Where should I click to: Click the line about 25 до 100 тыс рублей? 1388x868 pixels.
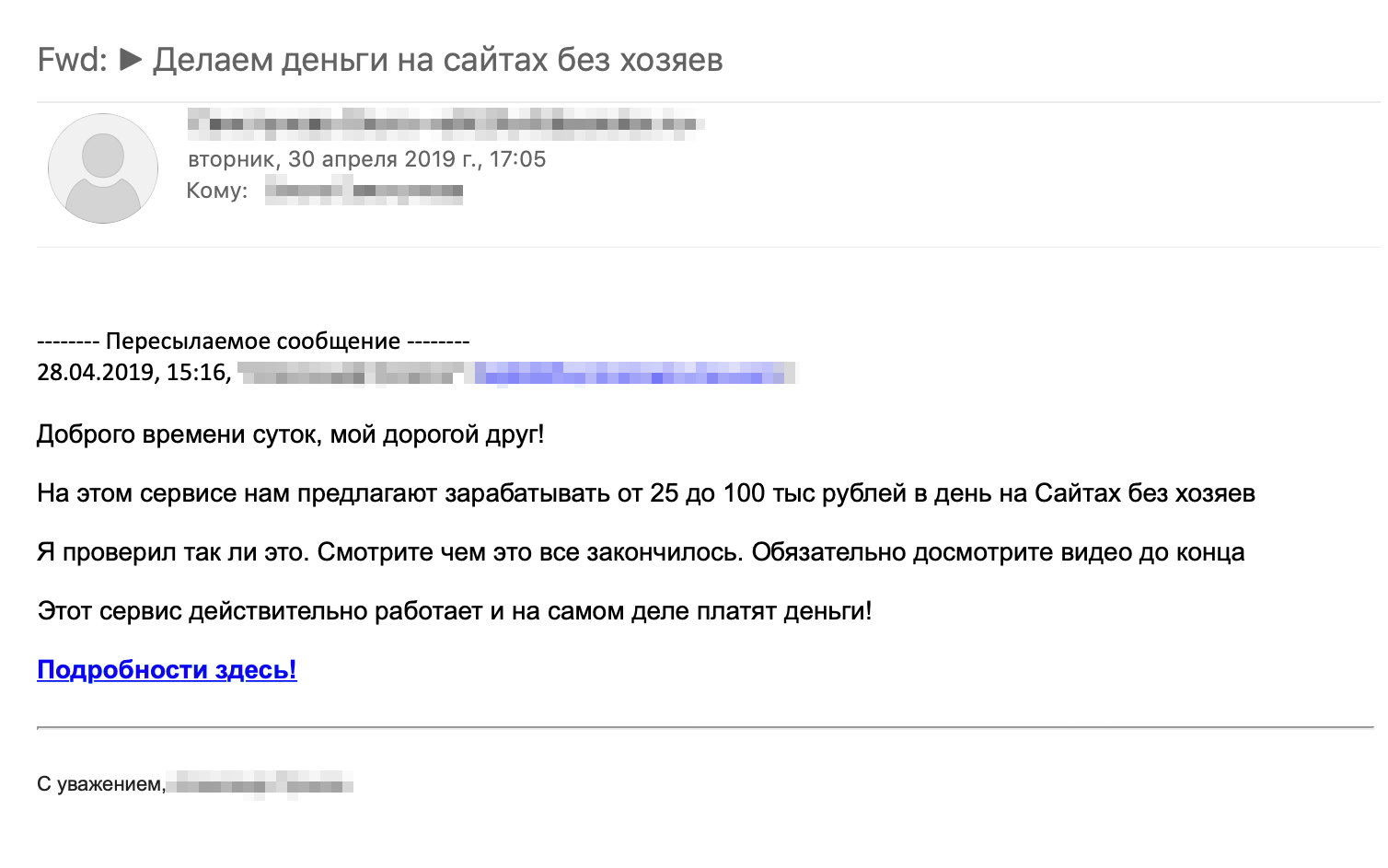coord(646,493)
